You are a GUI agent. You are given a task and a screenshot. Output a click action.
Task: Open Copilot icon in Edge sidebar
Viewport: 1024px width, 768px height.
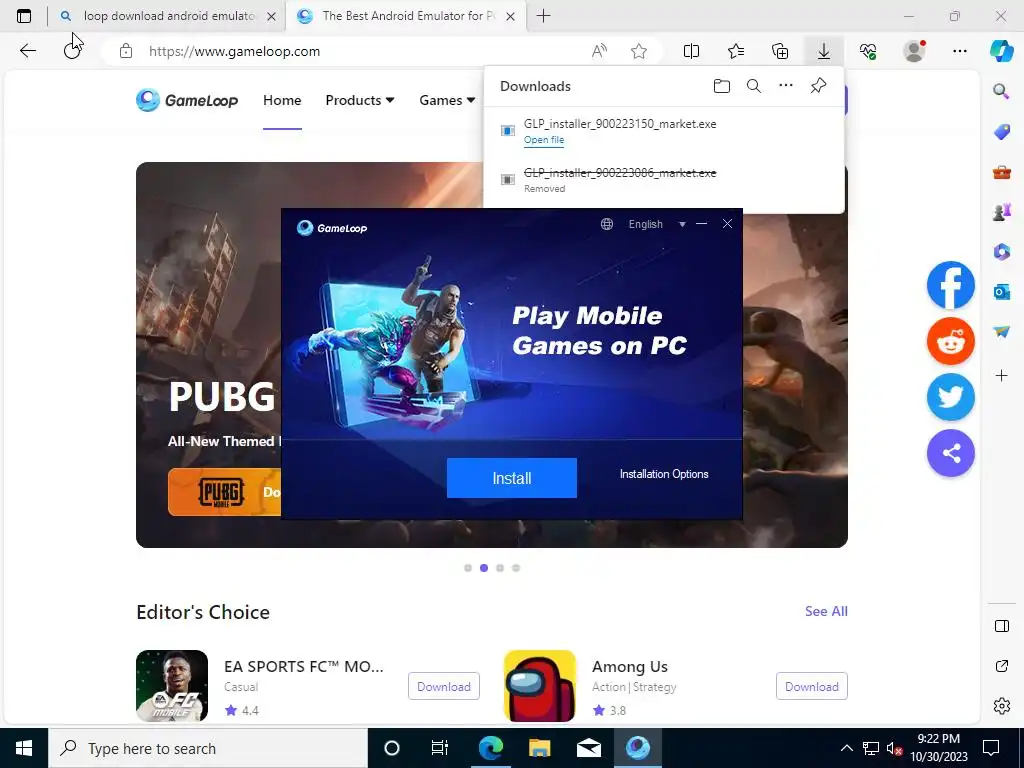tap(1002, 51)
